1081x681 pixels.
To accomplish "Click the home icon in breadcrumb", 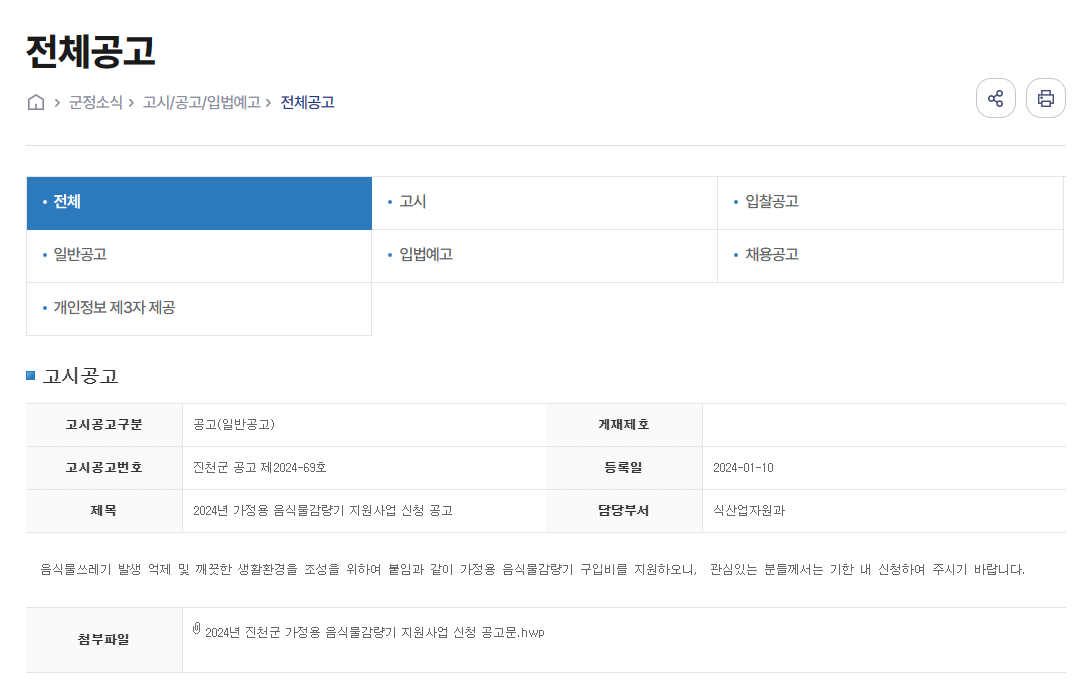I will pyautogui.click(x=36, y=103).
